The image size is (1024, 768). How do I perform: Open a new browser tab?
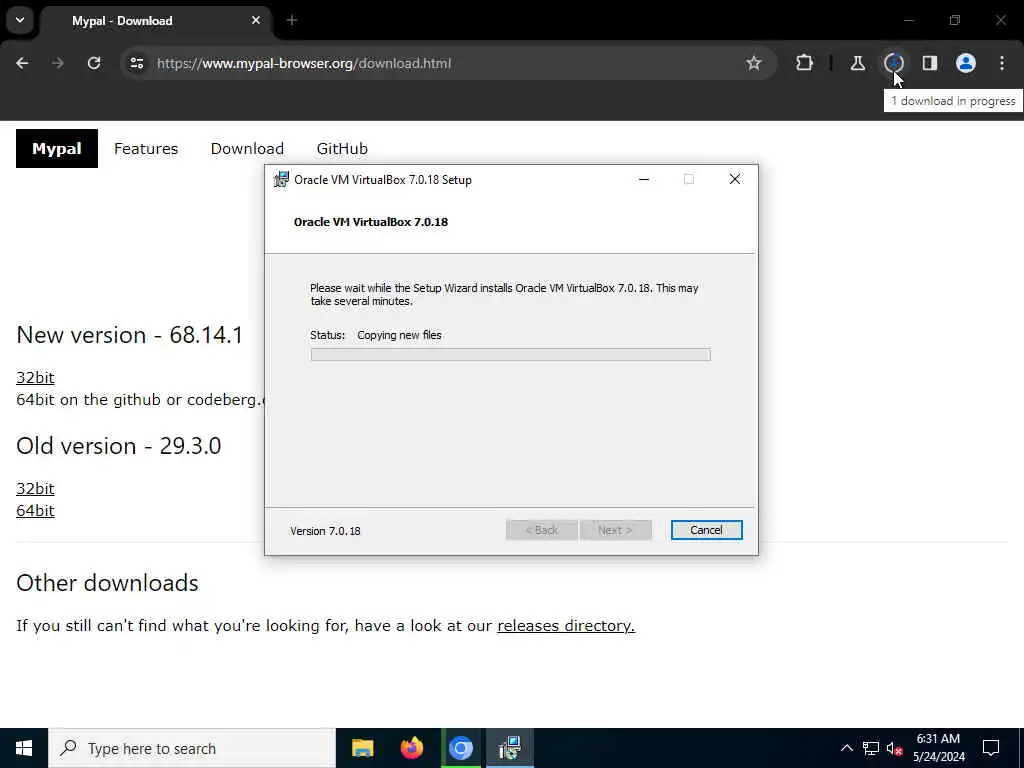pos(292,20)
